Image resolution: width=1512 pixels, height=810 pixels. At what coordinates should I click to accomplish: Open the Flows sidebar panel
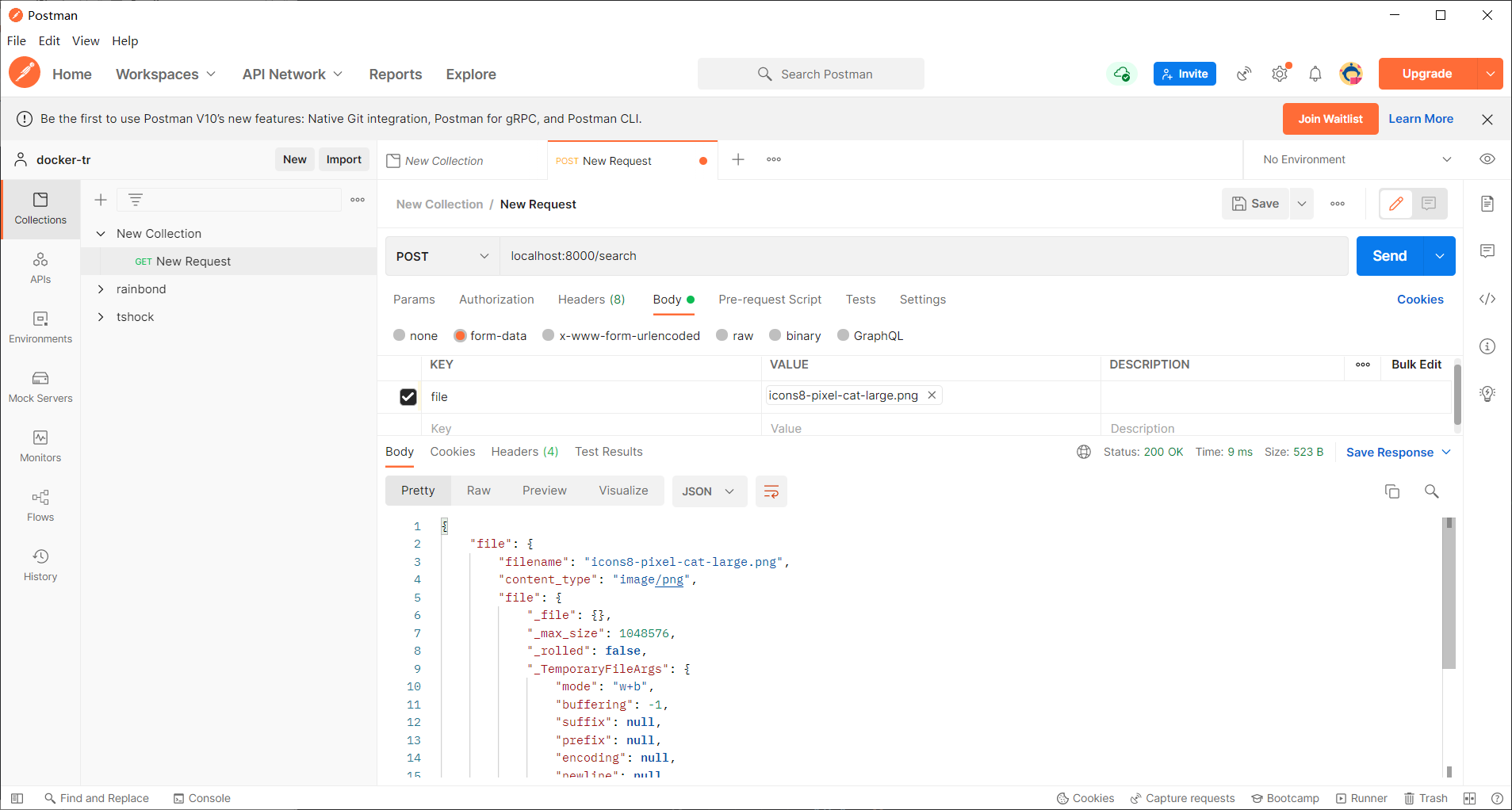[40, 506]
